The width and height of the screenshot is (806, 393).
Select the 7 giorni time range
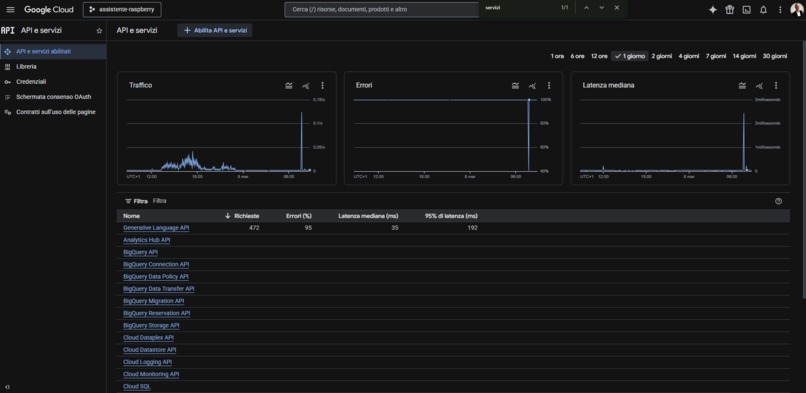(x=716, y=56)
